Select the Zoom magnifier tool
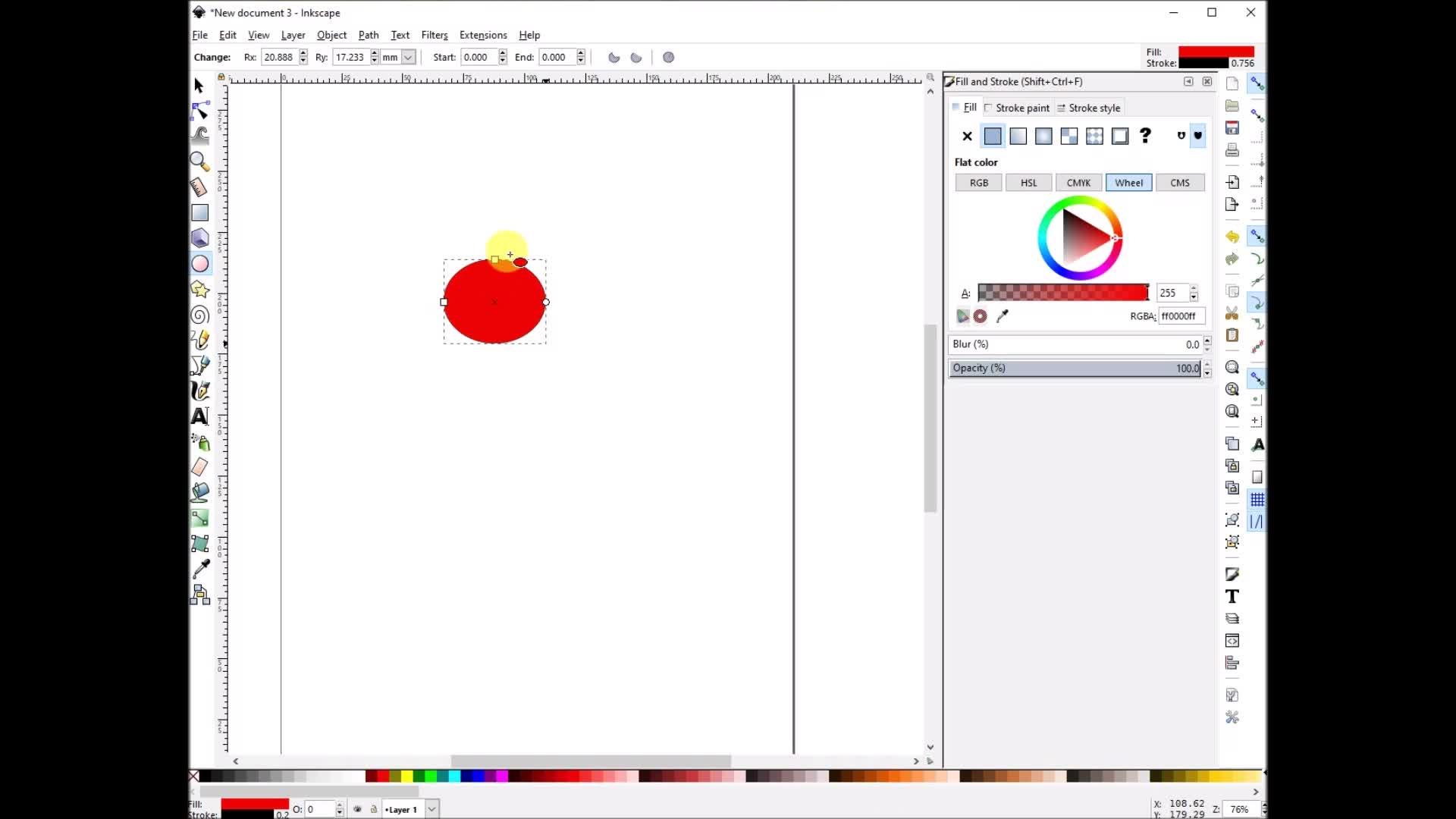The height and width of the screenshot is (819, 1456). point(199,161)
